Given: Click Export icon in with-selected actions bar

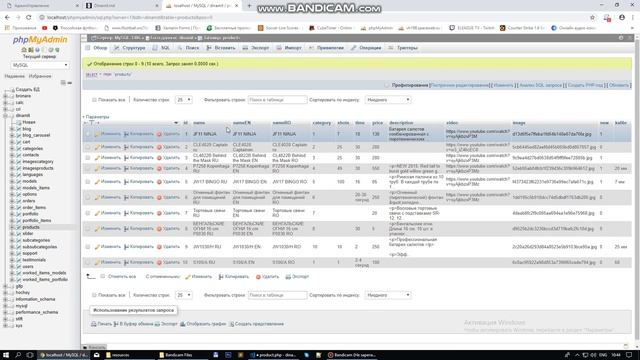Looking at the screenshot, I should 288,277.
